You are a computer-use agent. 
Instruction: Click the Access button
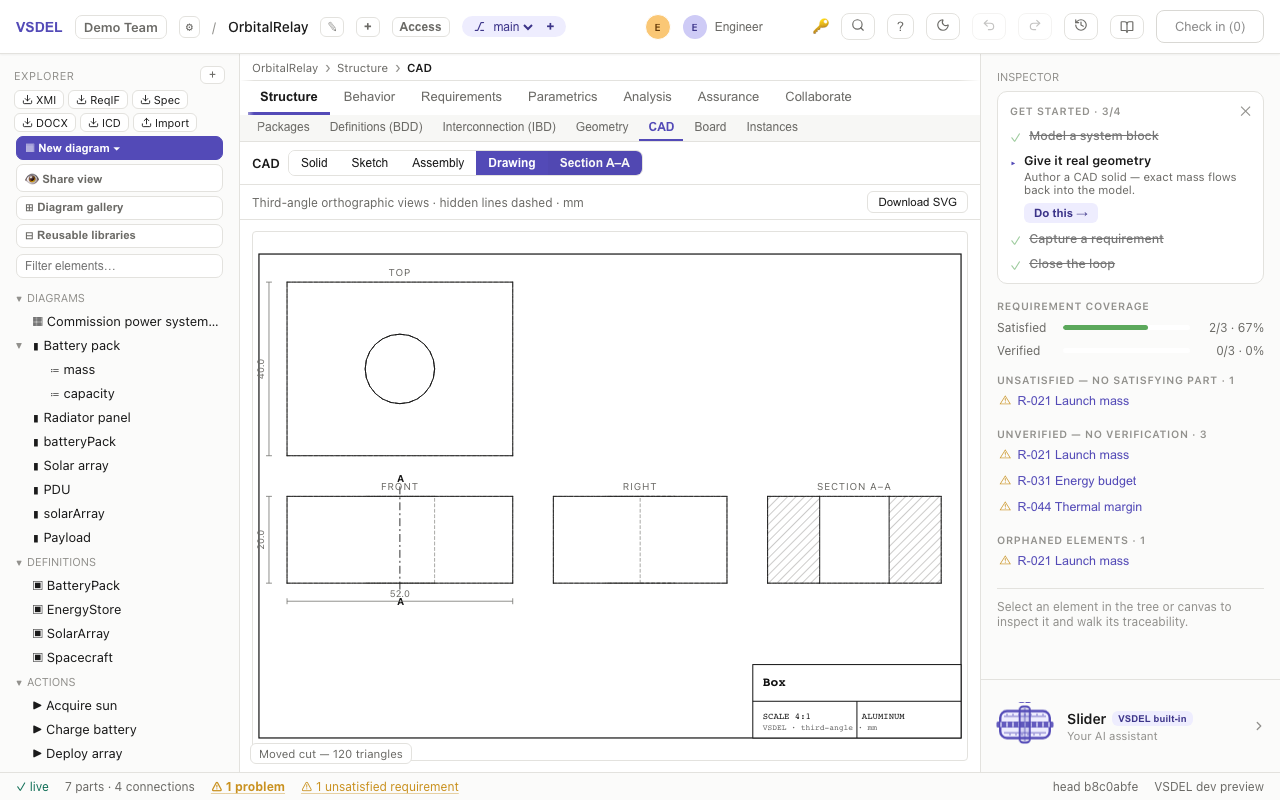click(x=420, y=27)
